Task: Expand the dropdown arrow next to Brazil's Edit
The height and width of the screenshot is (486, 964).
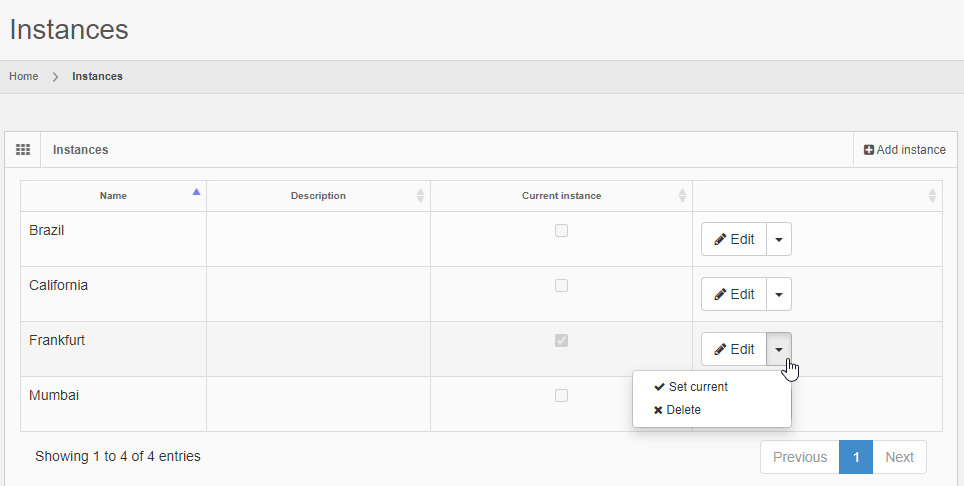Action: tap(779, 240)
